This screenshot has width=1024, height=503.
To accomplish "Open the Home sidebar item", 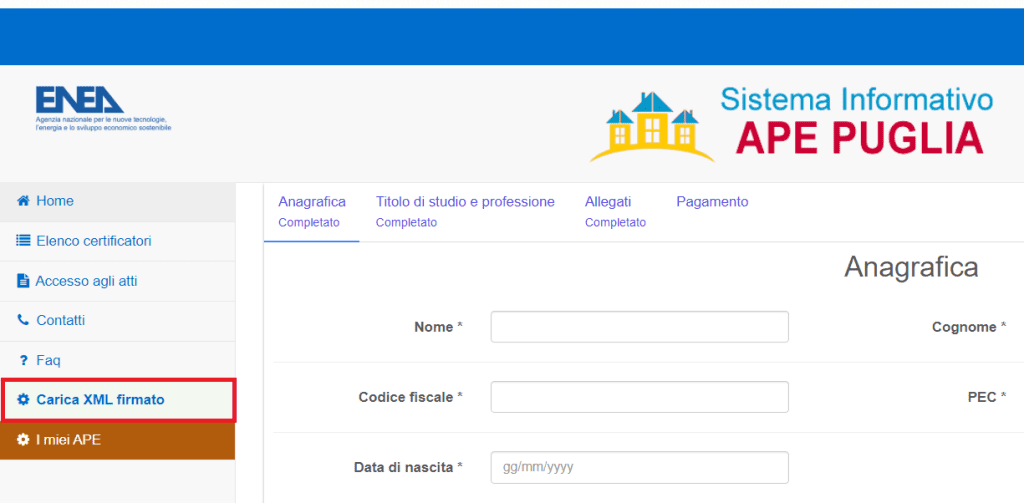I will click(x=118, y=201).
